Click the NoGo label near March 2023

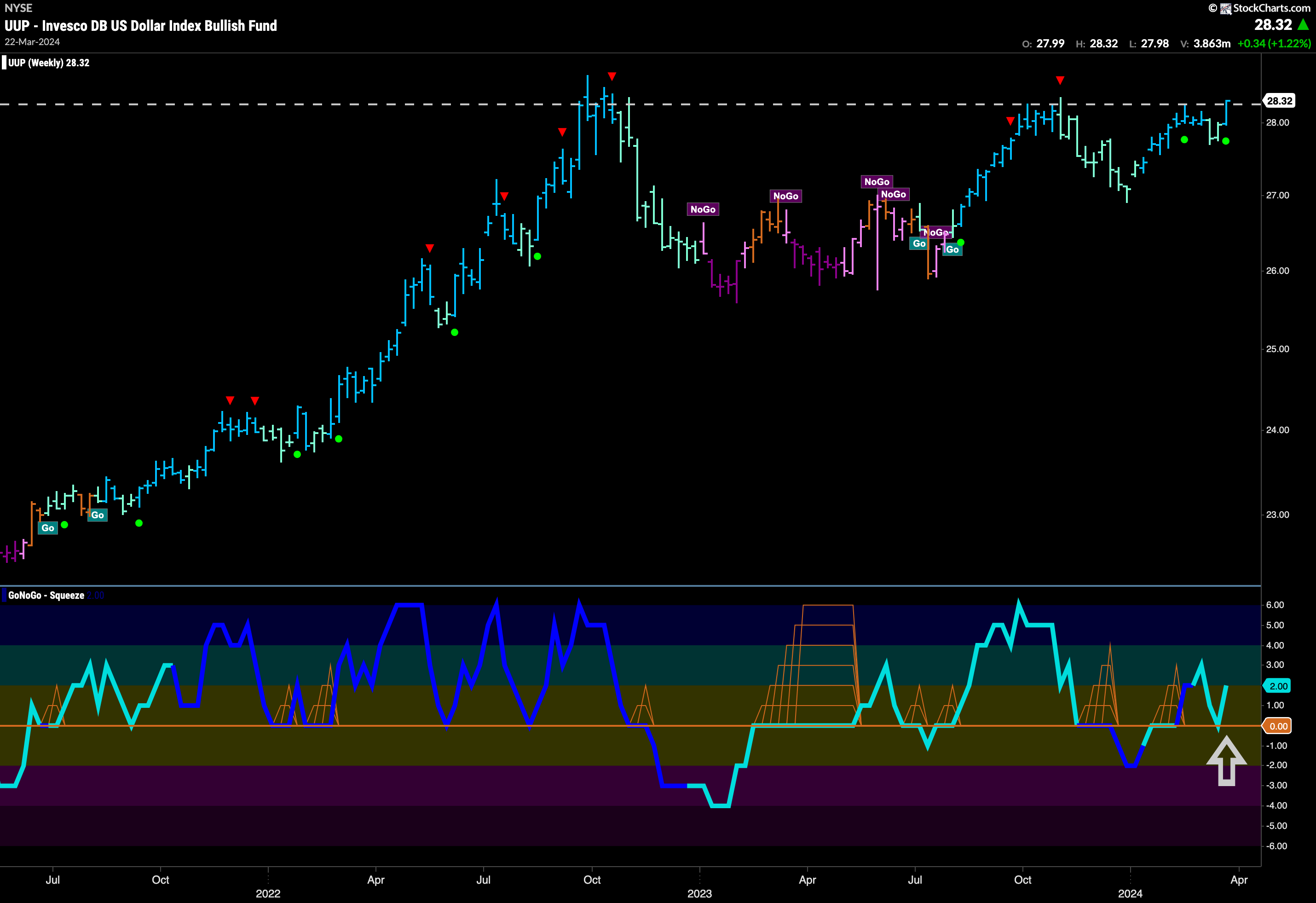click(x=785, y=196)
